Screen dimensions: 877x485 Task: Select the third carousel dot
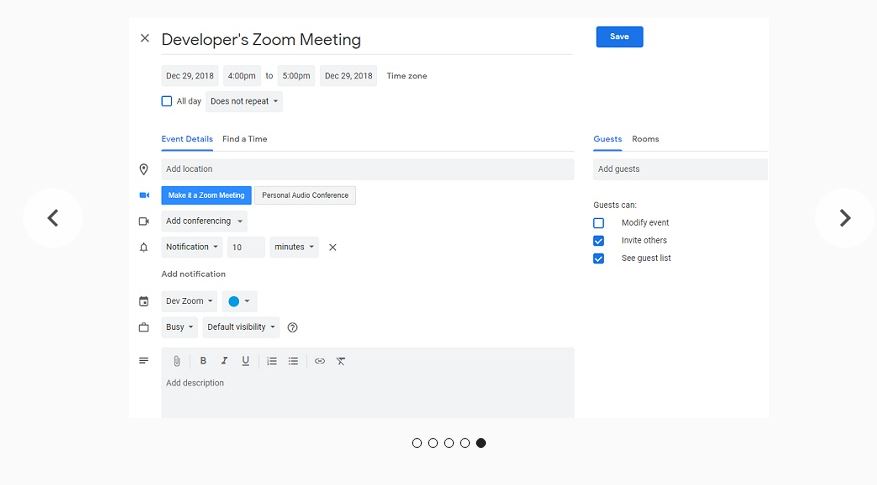click(449, 443)
